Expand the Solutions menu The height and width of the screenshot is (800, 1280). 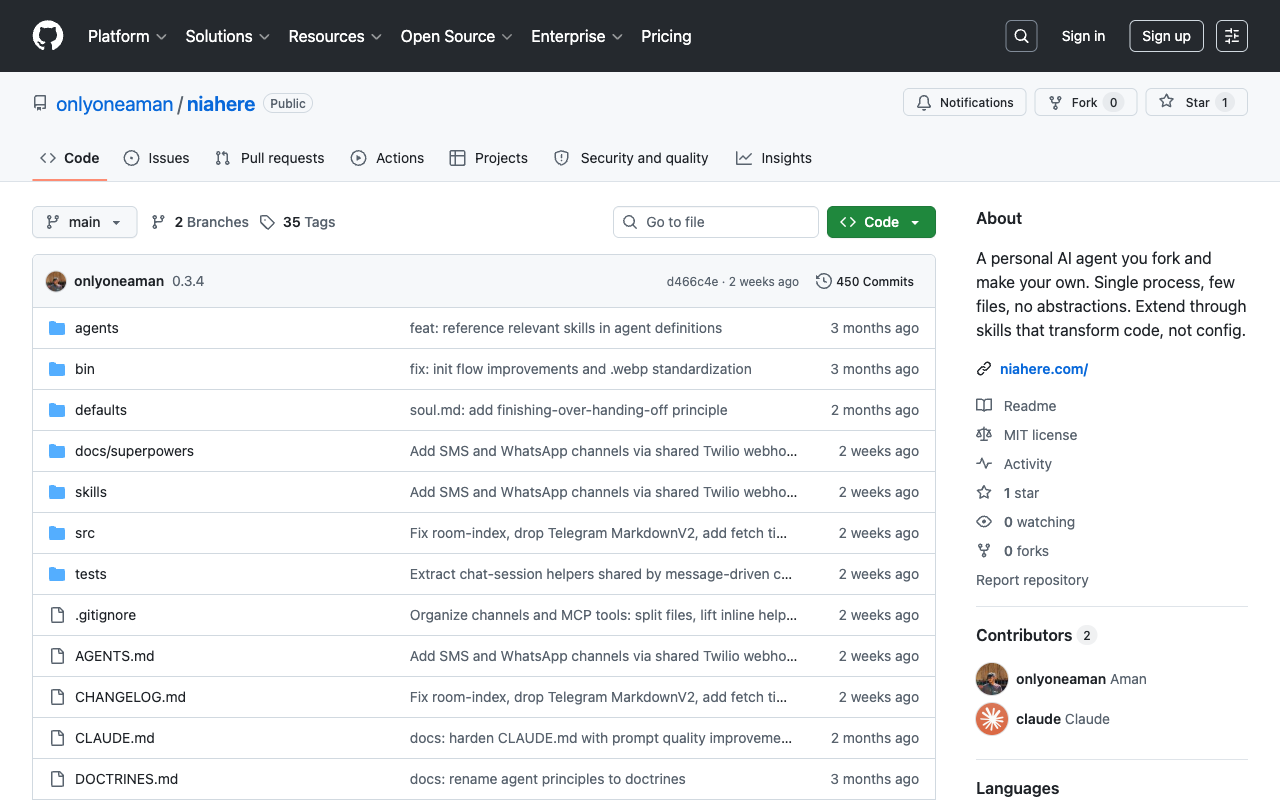click(227, 36)
